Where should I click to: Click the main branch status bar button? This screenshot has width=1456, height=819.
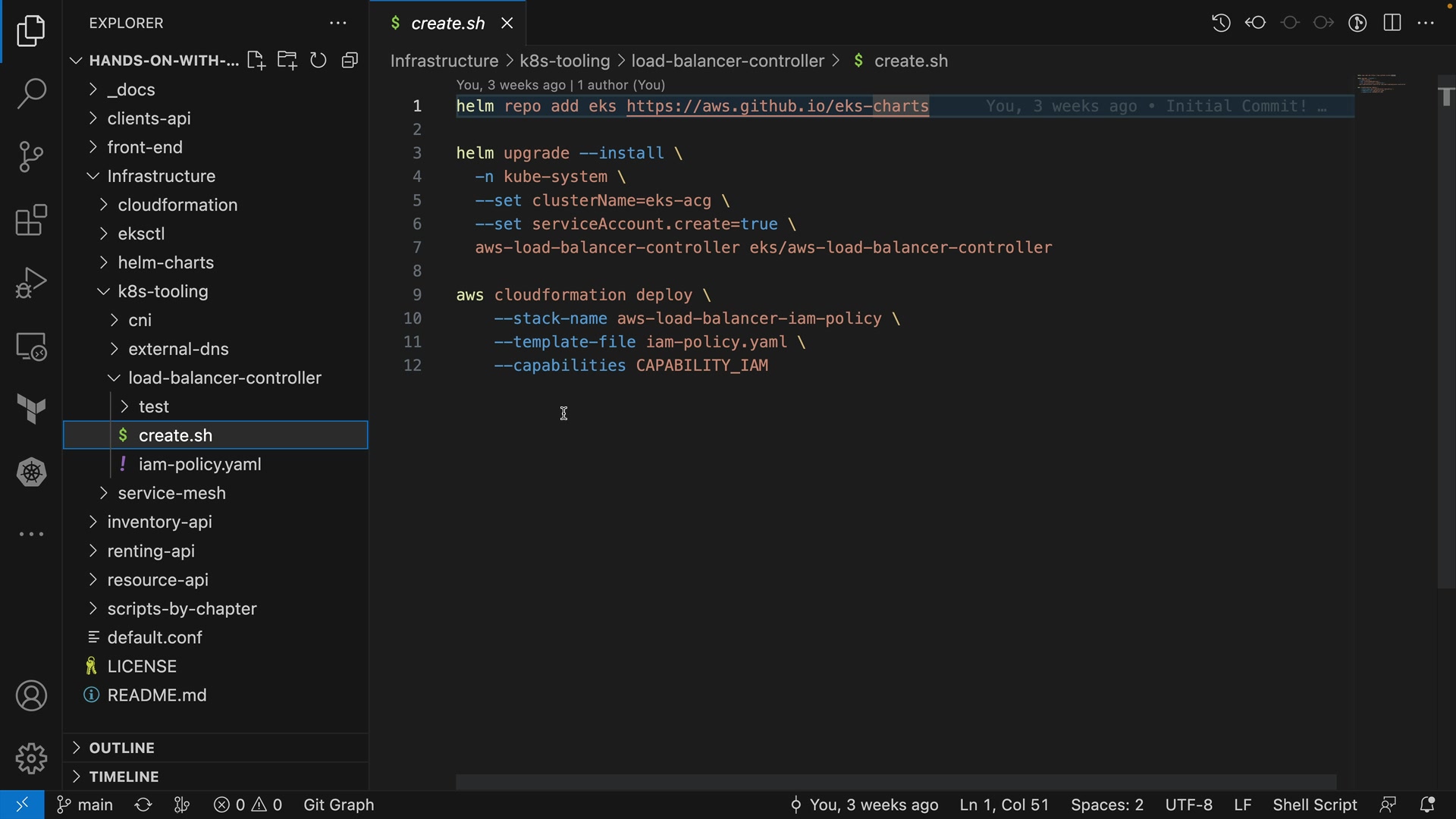pyautogui.click(x=85, y=805)
